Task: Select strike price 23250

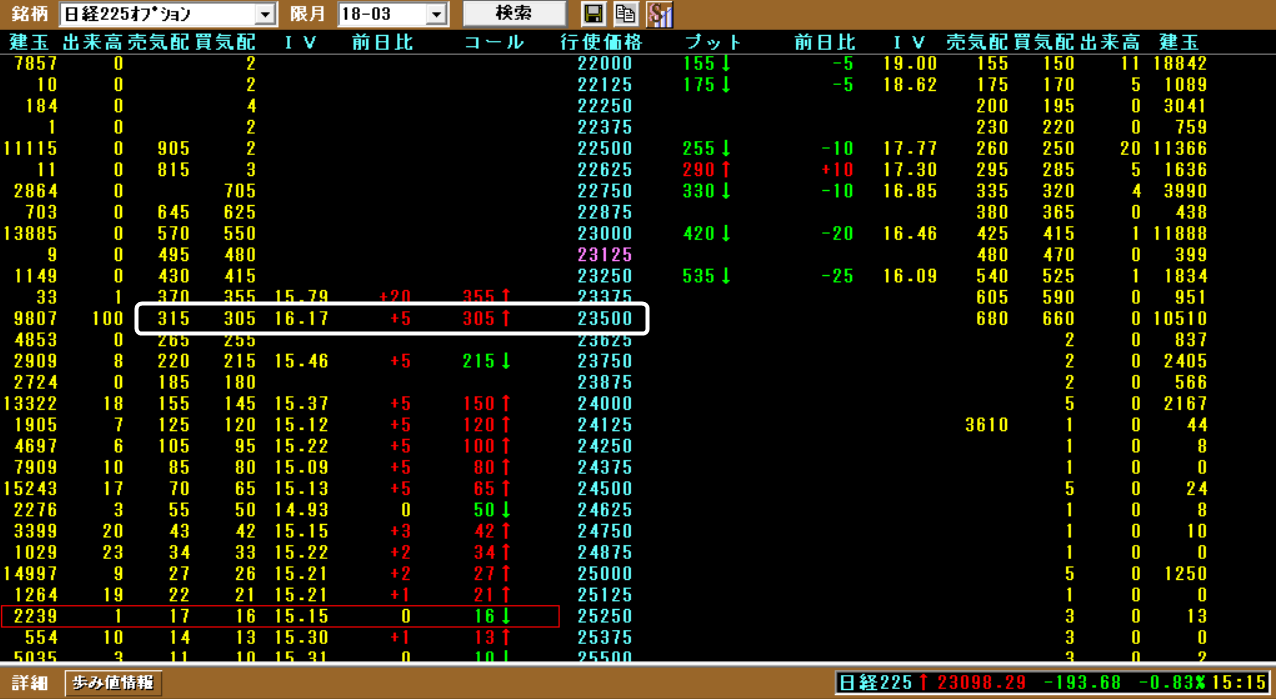Action: (x=605, y=276)
